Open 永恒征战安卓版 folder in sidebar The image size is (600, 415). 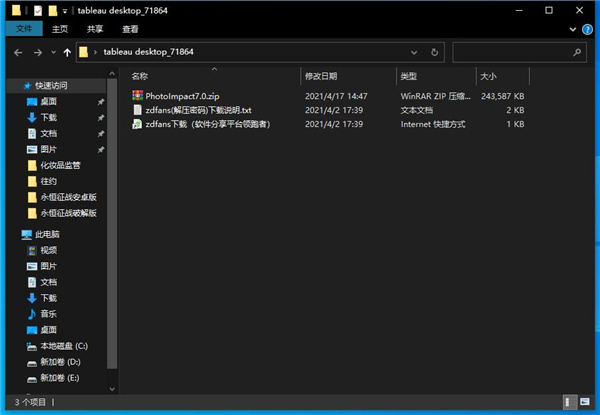point(68,197)
